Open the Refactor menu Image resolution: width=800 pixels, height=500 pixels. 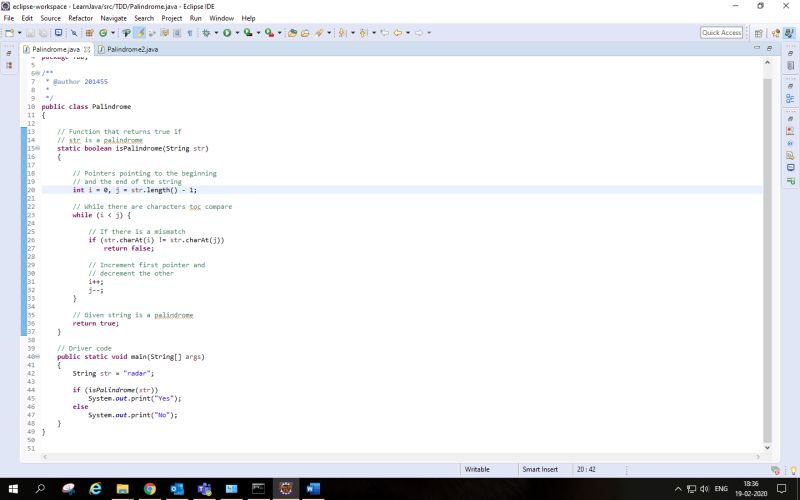tap(81, 18)
